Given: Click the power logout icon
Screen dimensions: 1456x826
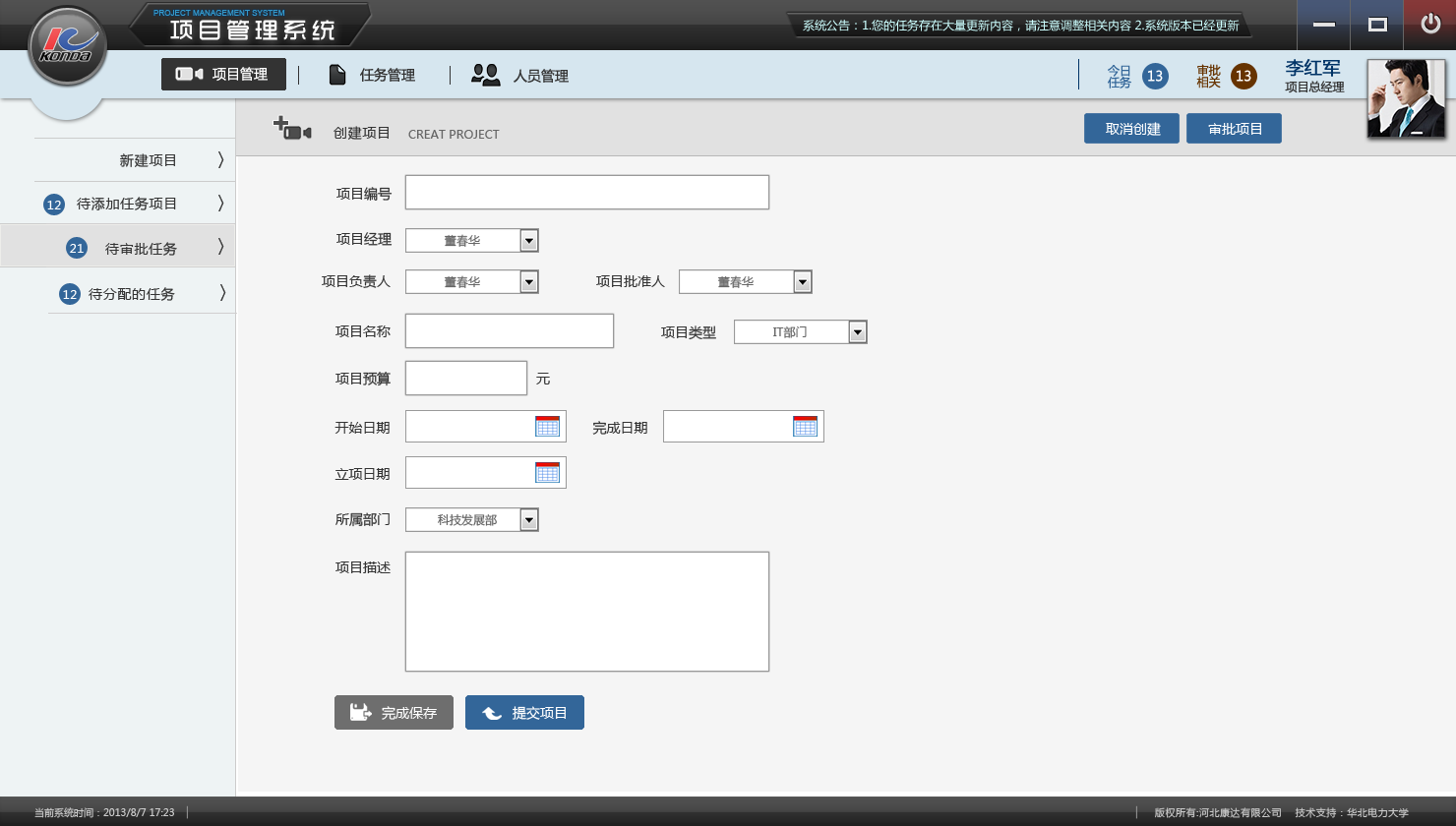Looking at the screenshot, I should (1431, 26).
